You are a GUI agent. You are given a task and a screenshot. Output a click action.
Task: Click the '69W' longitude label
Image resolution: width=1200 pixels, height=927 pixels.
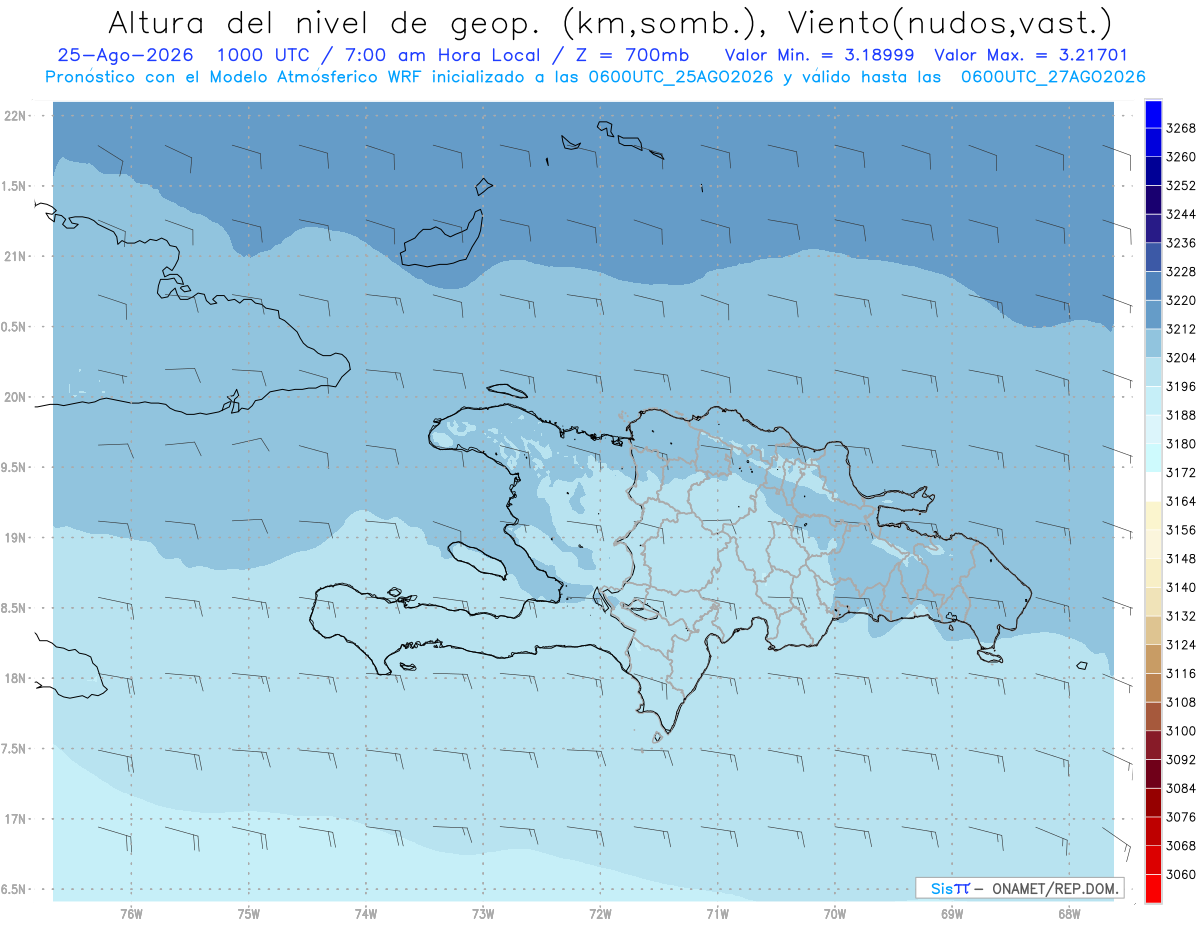(952, 914)
